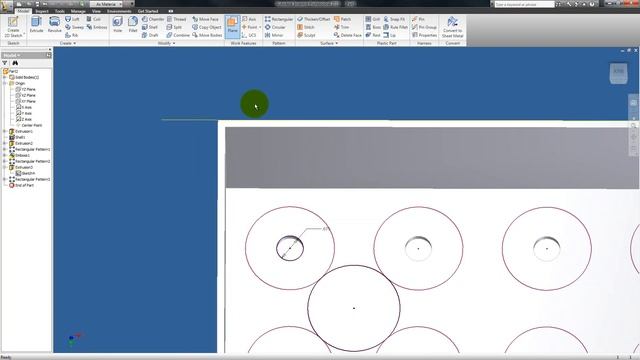The image size is (640, 360).
Task: Use the Mirror pattern tool
Action: pyautogui.click(x=273, y=35)
